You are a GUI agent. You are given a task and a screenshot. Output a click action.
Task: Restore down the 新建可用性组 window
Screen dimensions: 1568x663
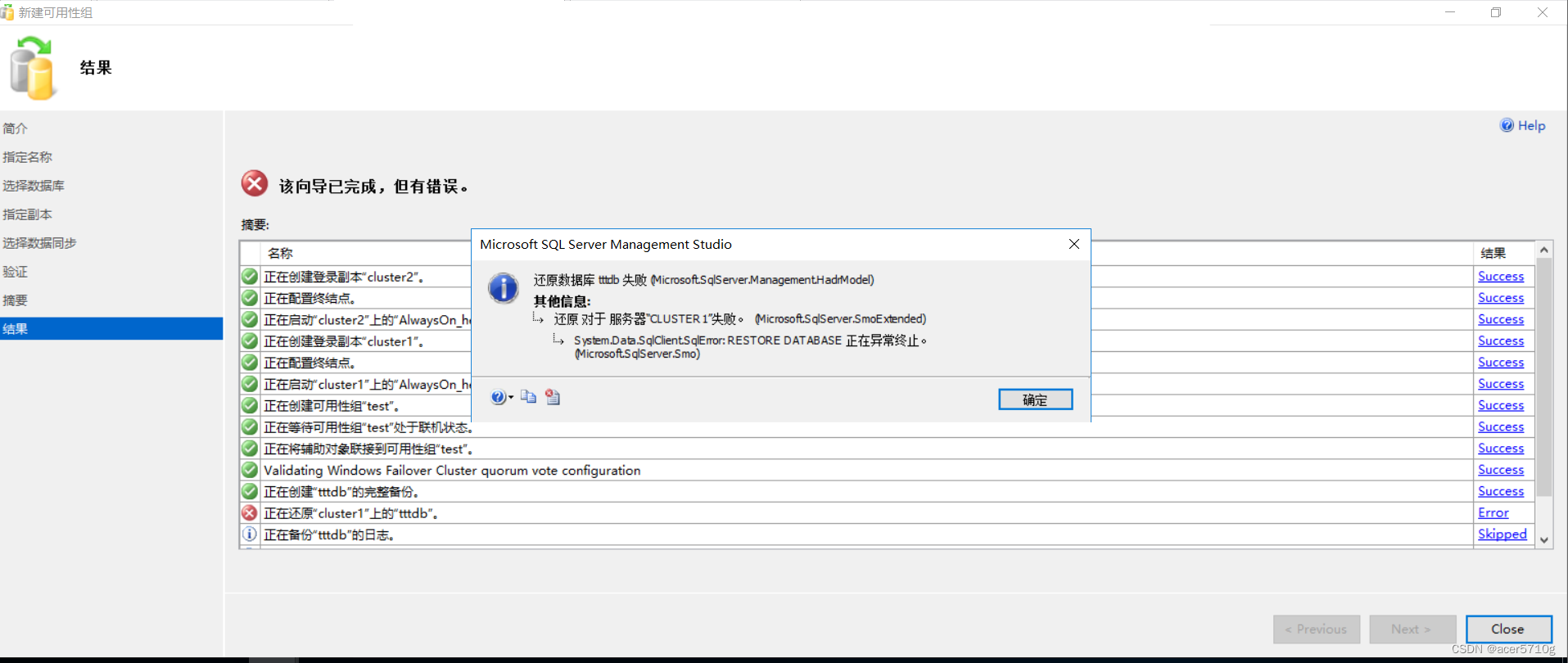[x=1496, y=12]
